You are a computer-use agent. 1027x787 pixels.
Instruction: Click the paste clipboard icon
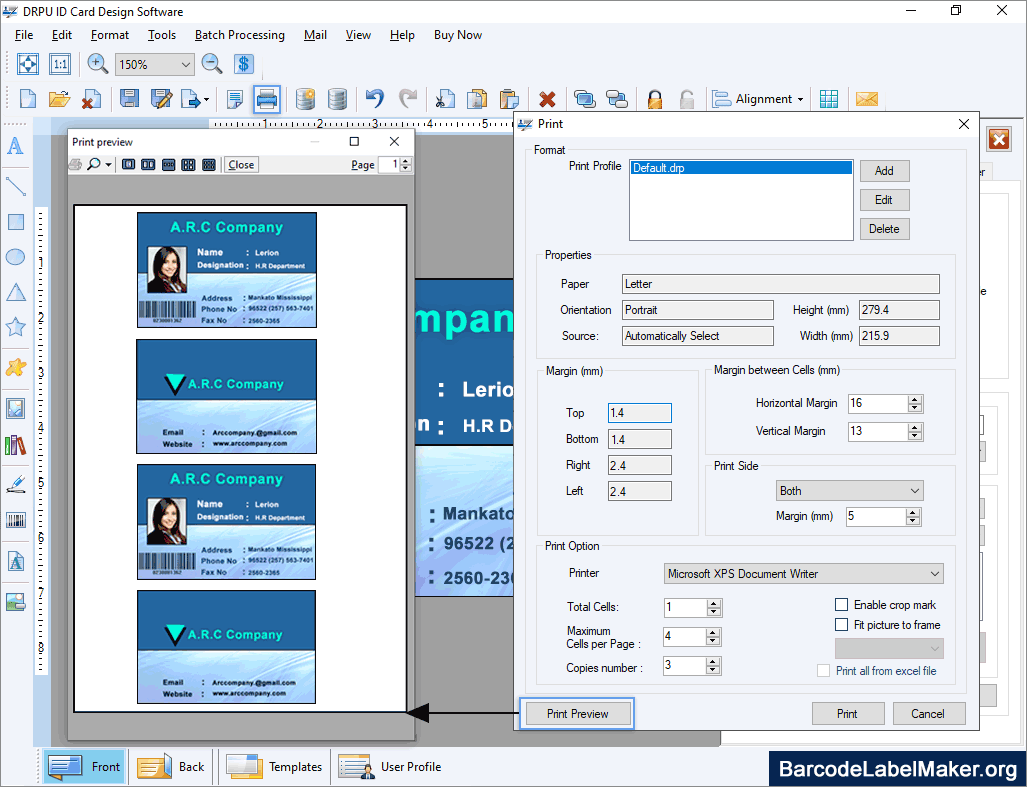(x=509, y=99)
